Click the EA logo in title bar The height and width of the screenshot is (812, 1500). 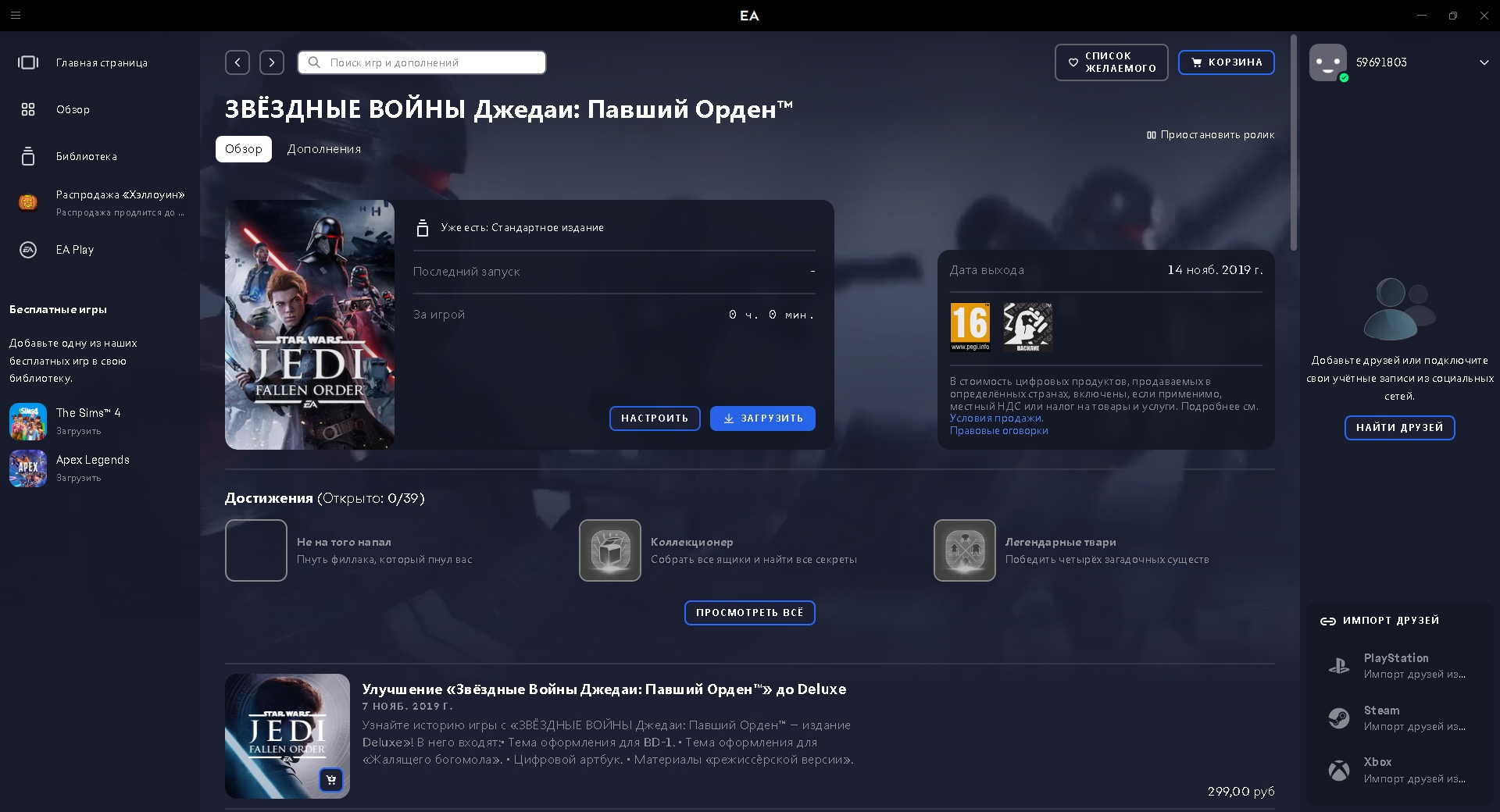pos(749,16)
